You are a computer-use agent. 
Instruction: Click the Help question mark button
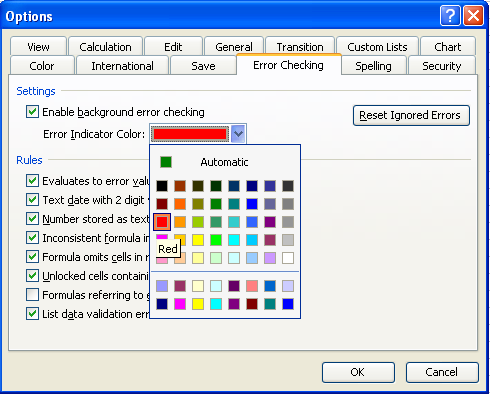pyautogui.click(x=450, y=16)
